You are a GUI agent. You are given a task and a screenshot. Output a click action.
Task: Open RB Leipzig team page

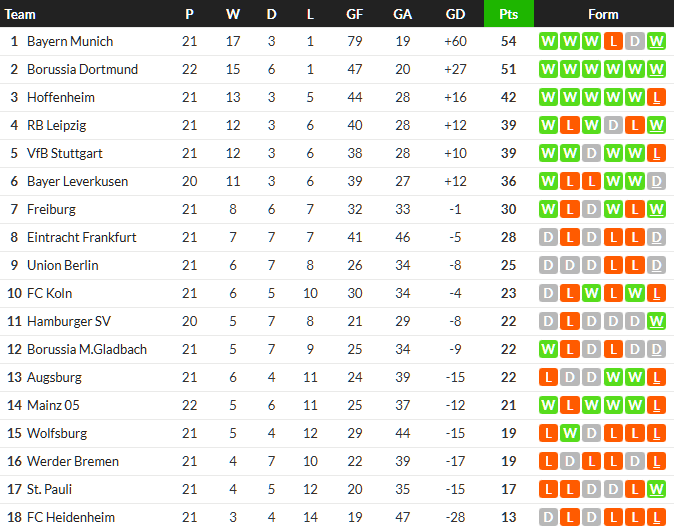pyautogui.click(x=57, y=126)
